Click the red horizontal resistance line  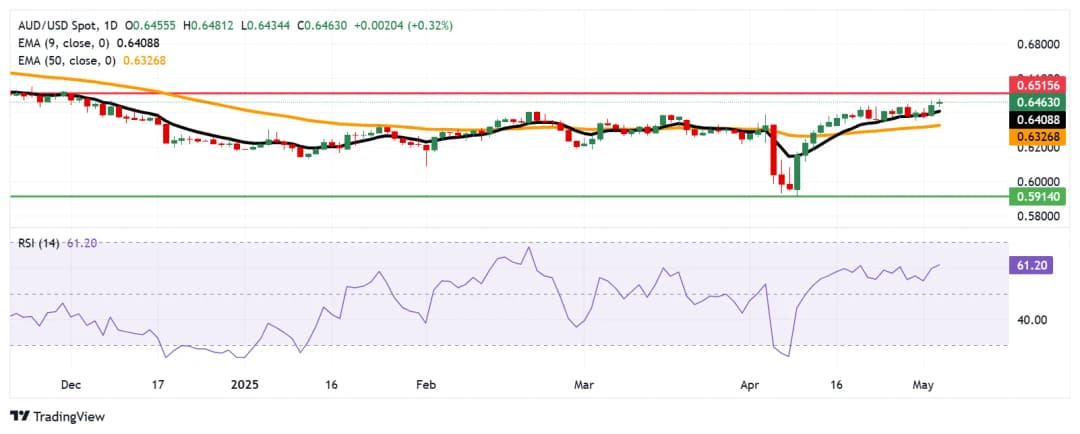pyautogui.click(x=500, y=93)
